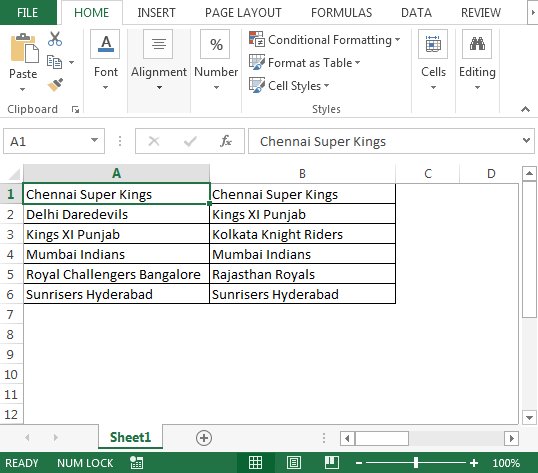This screenshot has width=538, height=473.
Task: Select row 7 header
Action: tap(11, 314)
